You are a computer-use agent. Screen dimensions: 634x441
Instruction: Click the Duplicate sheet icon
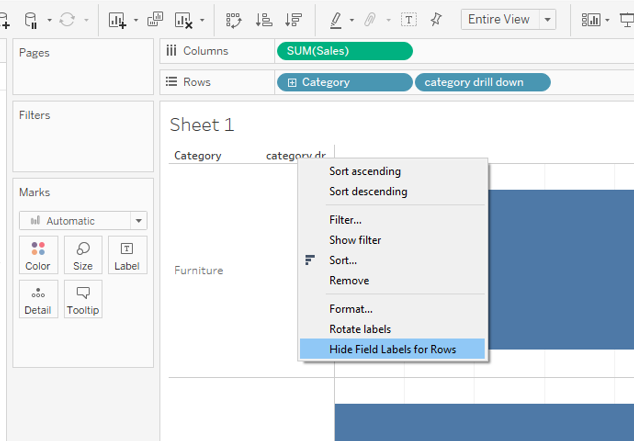tap(155, 19)
